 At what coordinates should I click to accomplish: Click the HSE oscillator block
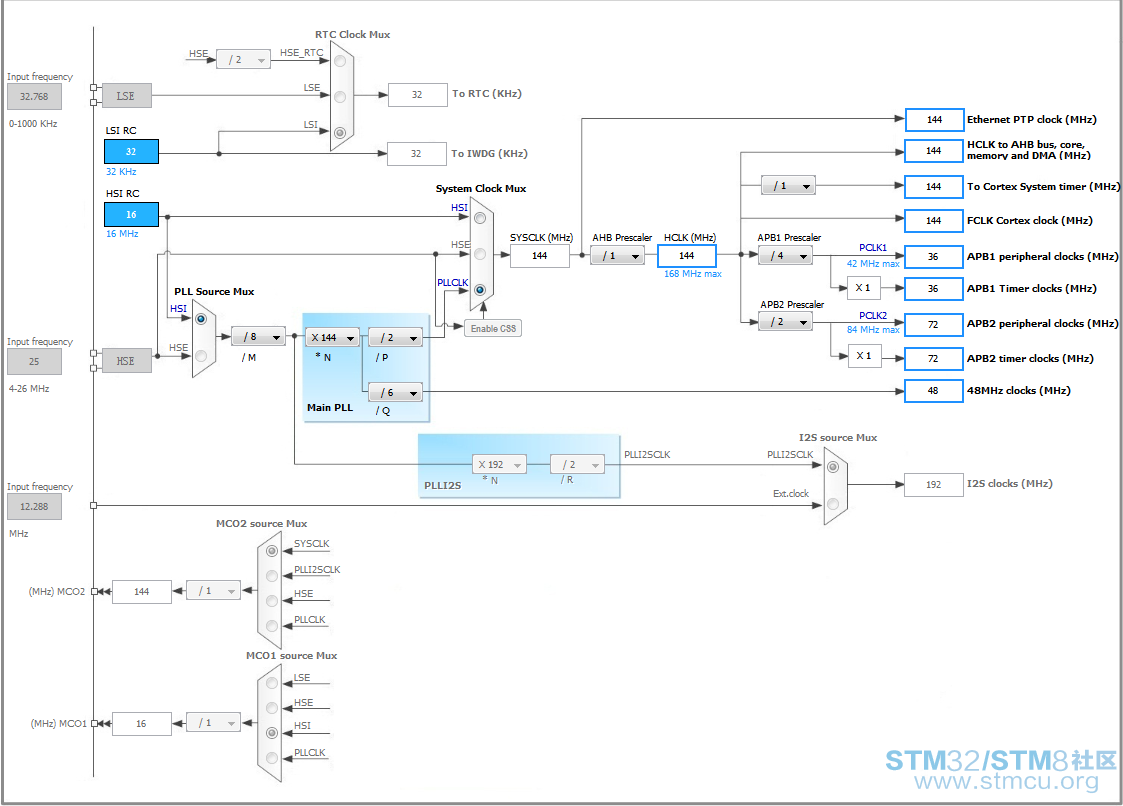(125, 361)
